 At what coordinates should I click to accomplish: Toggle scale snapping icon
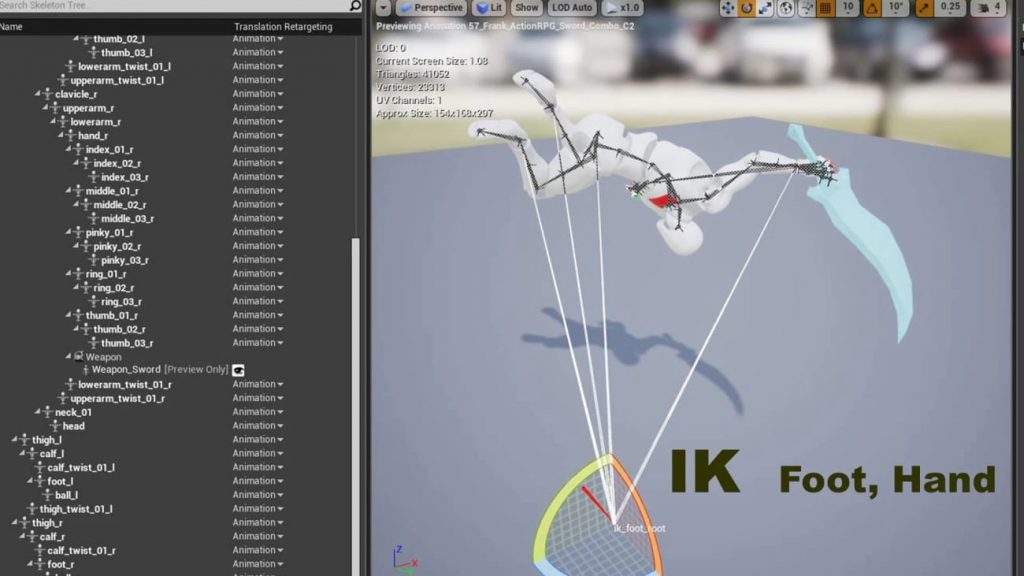(x=923, y=8)
